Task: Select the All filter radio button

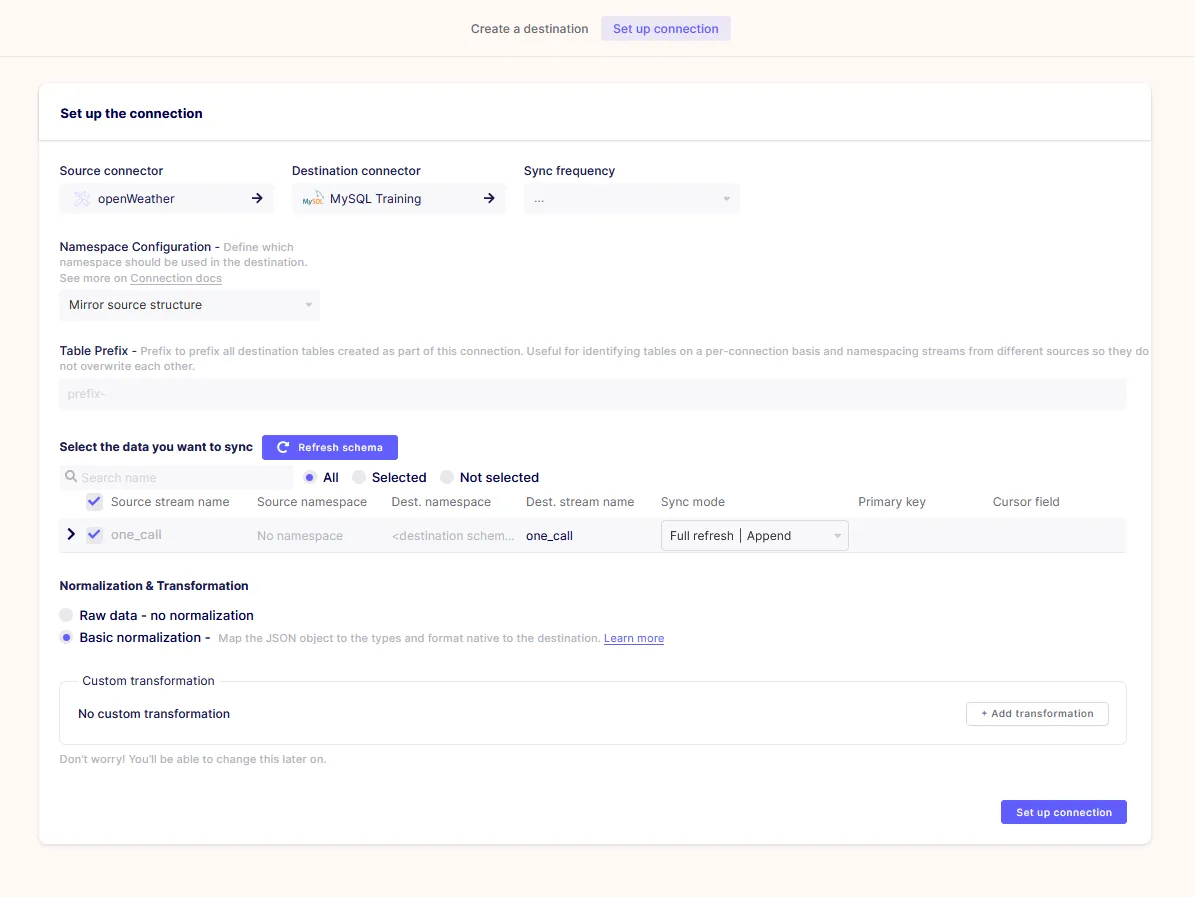Action: (309, 477)
